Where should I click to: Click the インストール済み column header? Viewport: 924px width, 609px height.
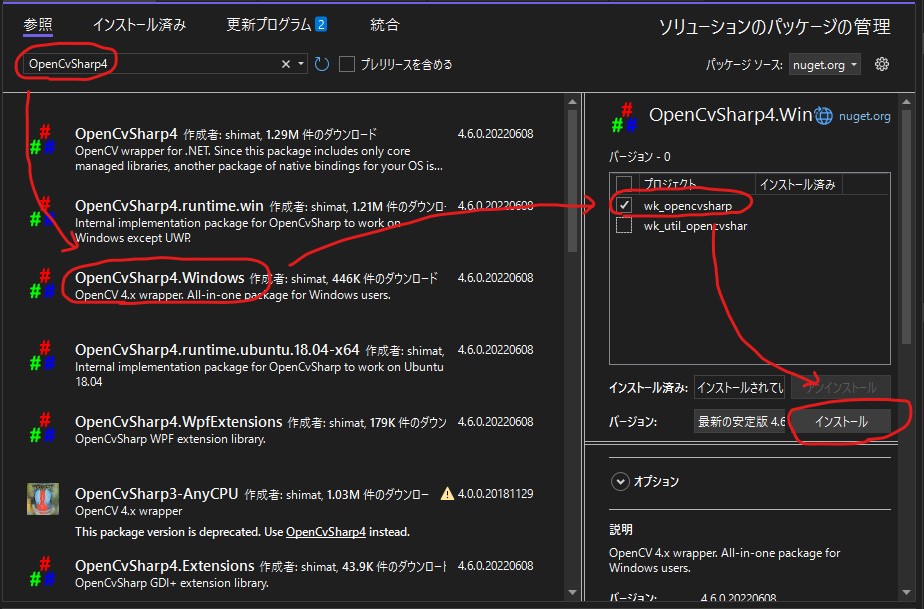pos(798,184)
